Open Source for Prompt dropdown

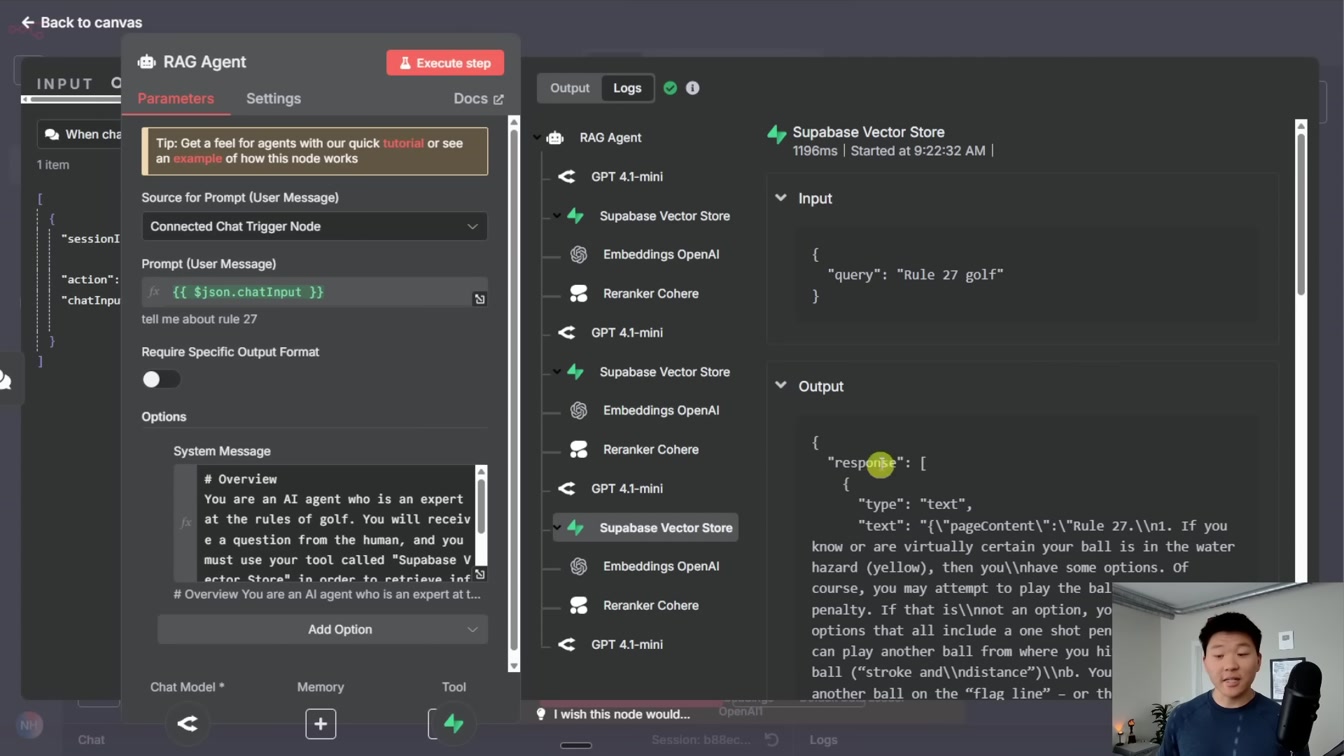click(314, 226)
